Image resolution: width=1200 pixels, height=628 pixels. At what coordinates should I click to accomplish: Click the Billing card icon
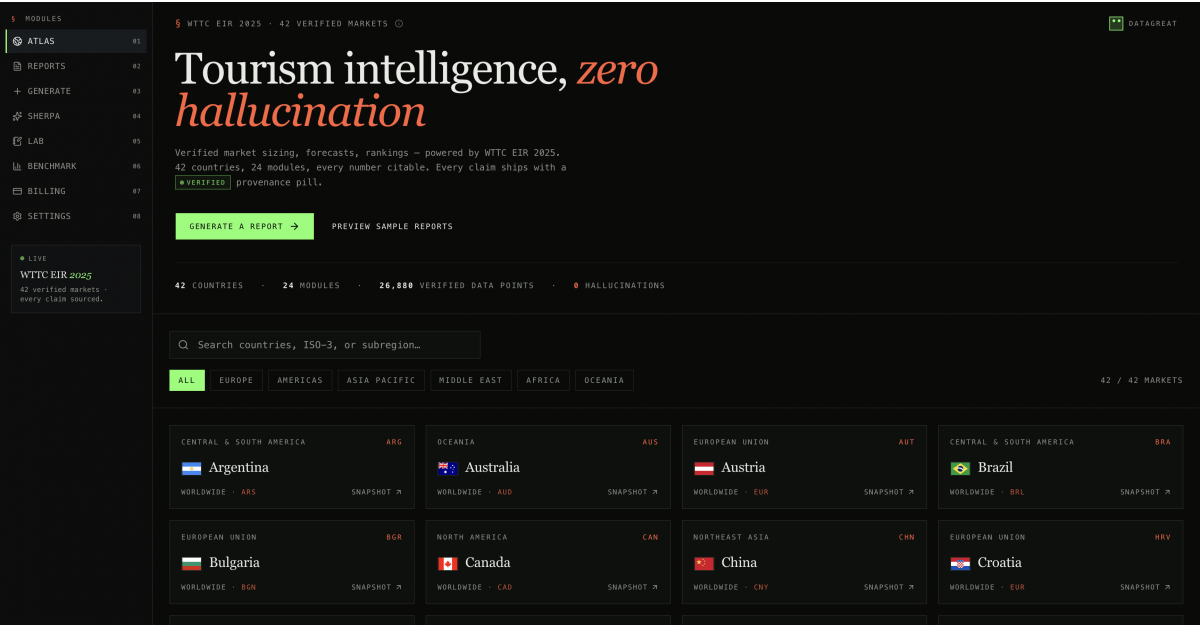click(17, 191)
